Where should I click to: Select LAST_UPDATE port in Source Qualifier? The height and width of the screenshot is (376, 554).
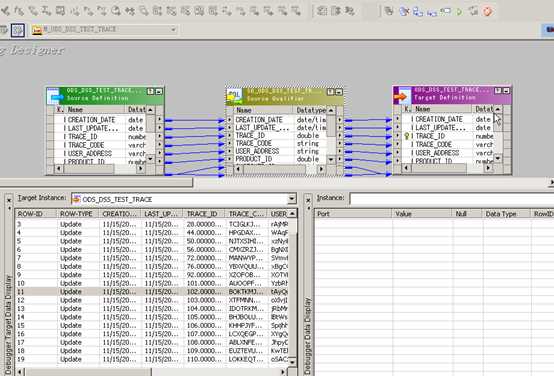coord(262,128)
